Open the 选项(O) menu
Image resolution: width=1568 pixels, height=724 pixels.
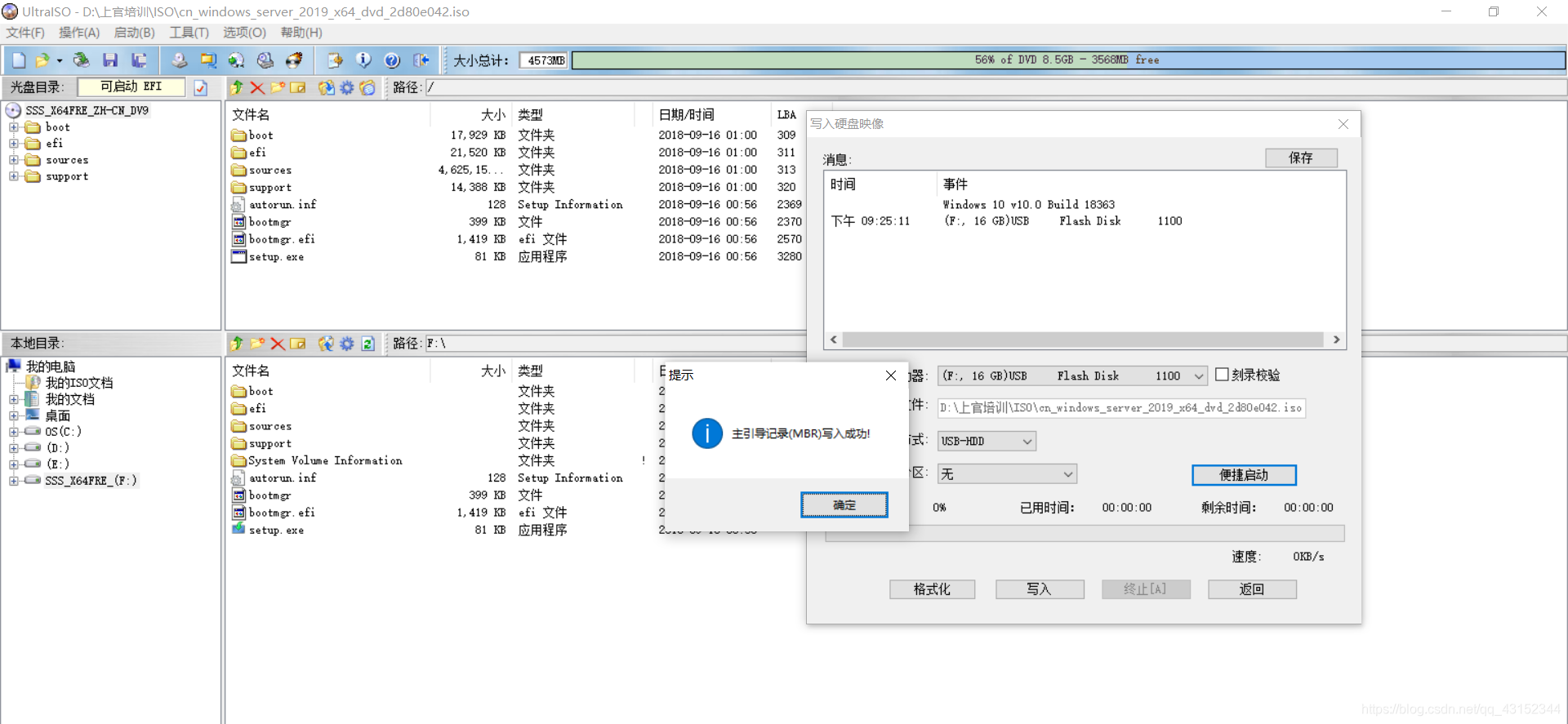coord(244,33)
